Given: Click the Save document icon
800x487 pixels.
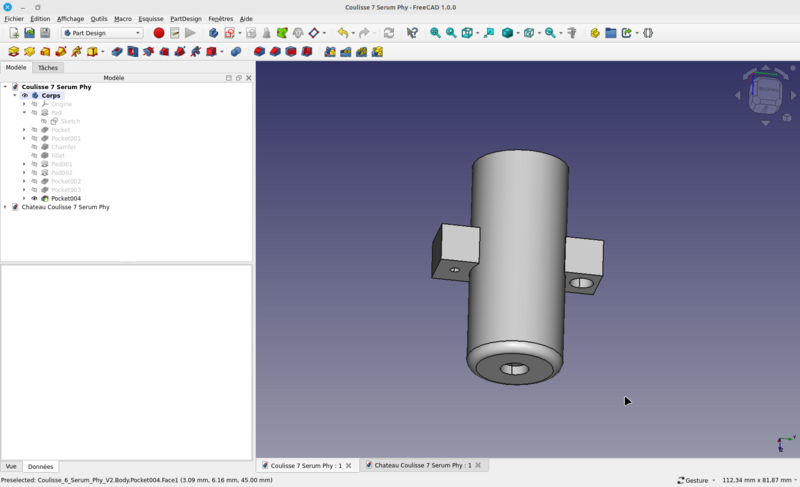Looking at the screenshot, I should (45, 33).
